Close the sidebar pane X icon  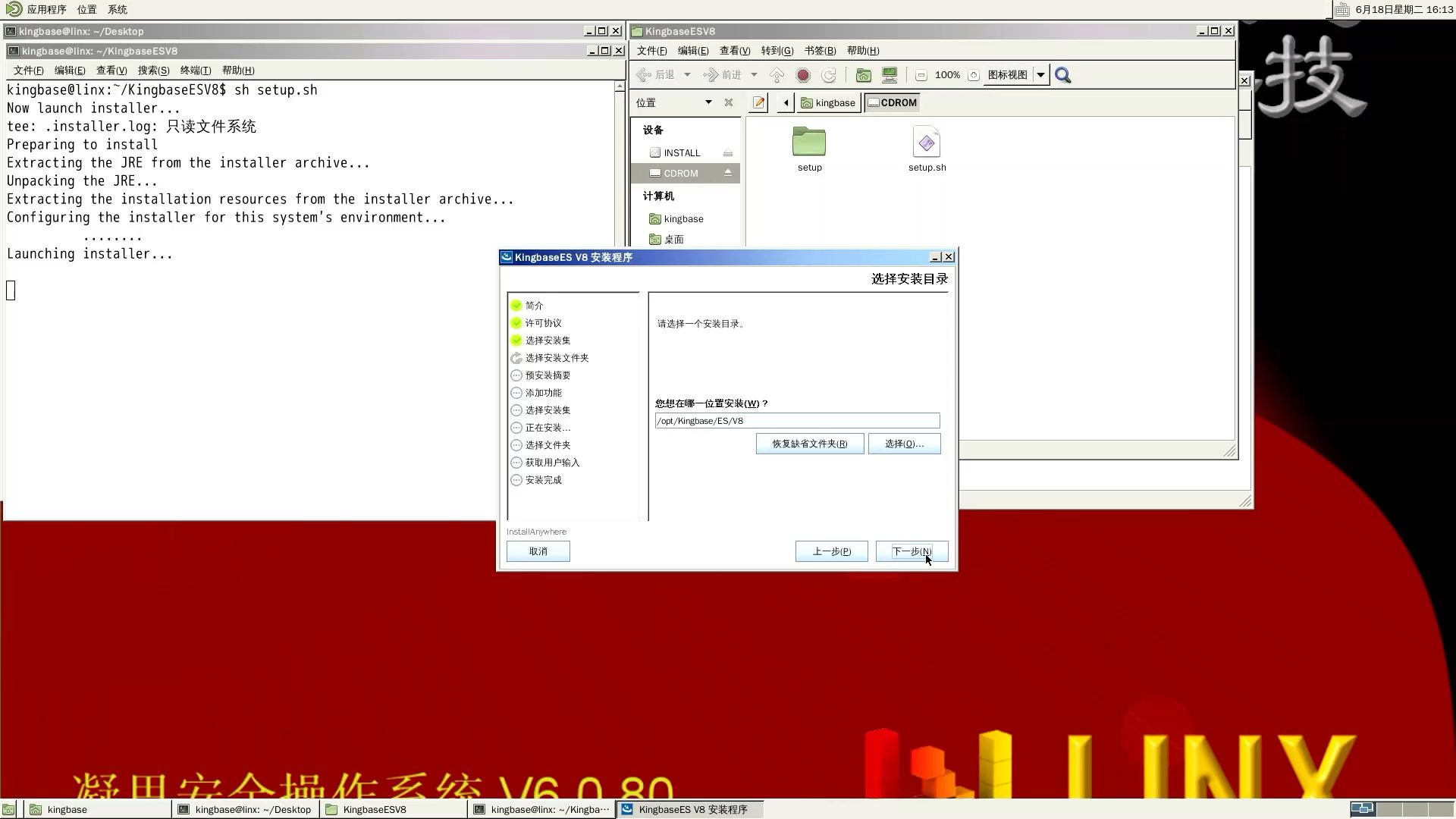point(729,102)
